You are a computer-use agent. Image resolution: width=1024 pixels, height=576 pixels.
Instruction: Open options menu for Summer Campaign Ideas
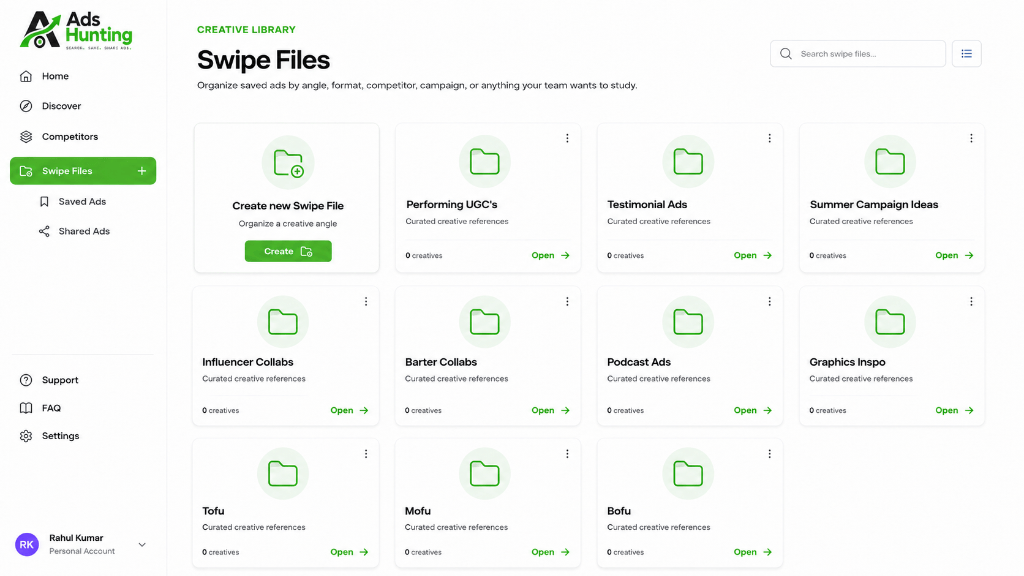point(971,138)
